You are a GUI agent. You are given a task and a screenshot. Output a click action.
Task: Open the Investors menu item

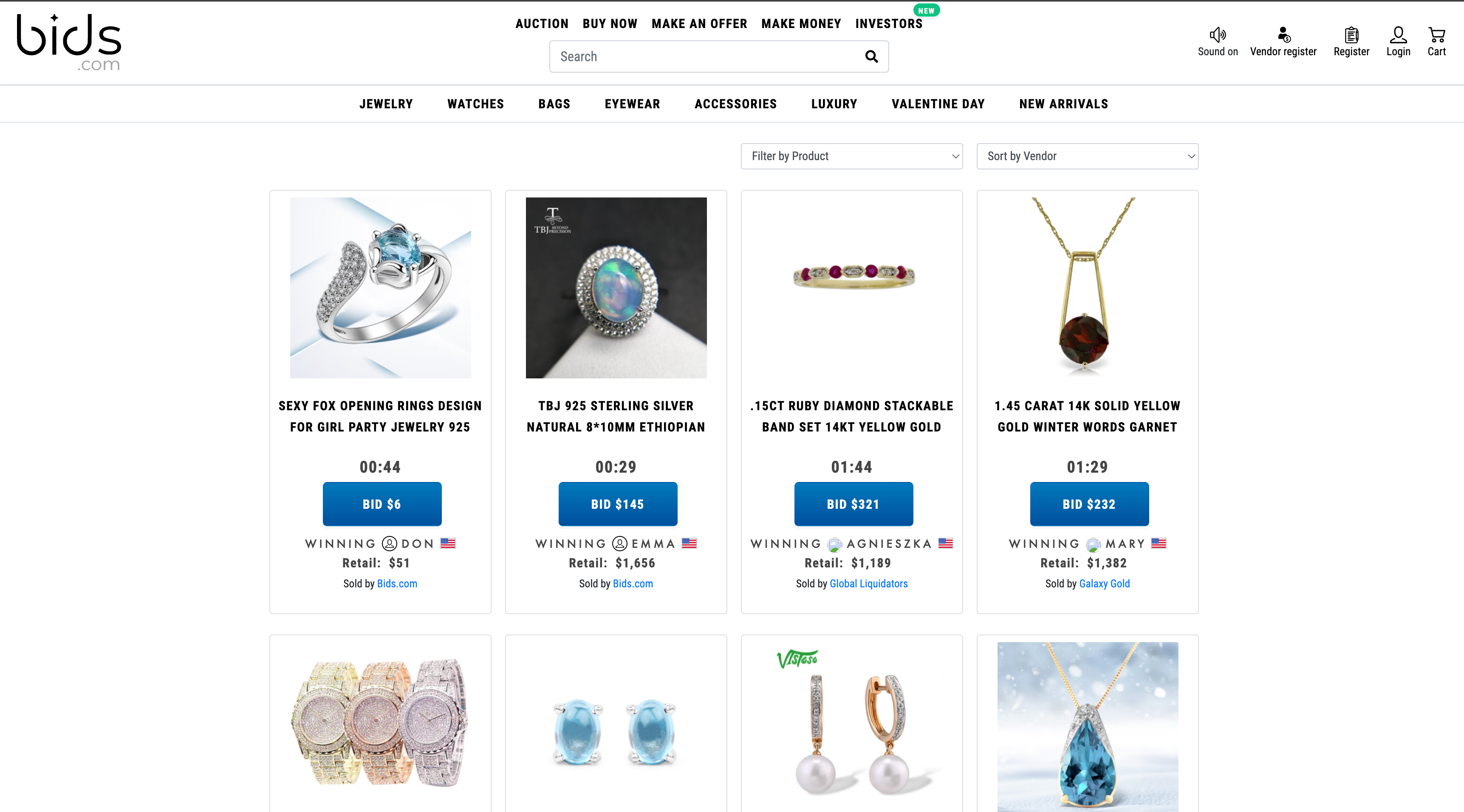tap(889, 24)
